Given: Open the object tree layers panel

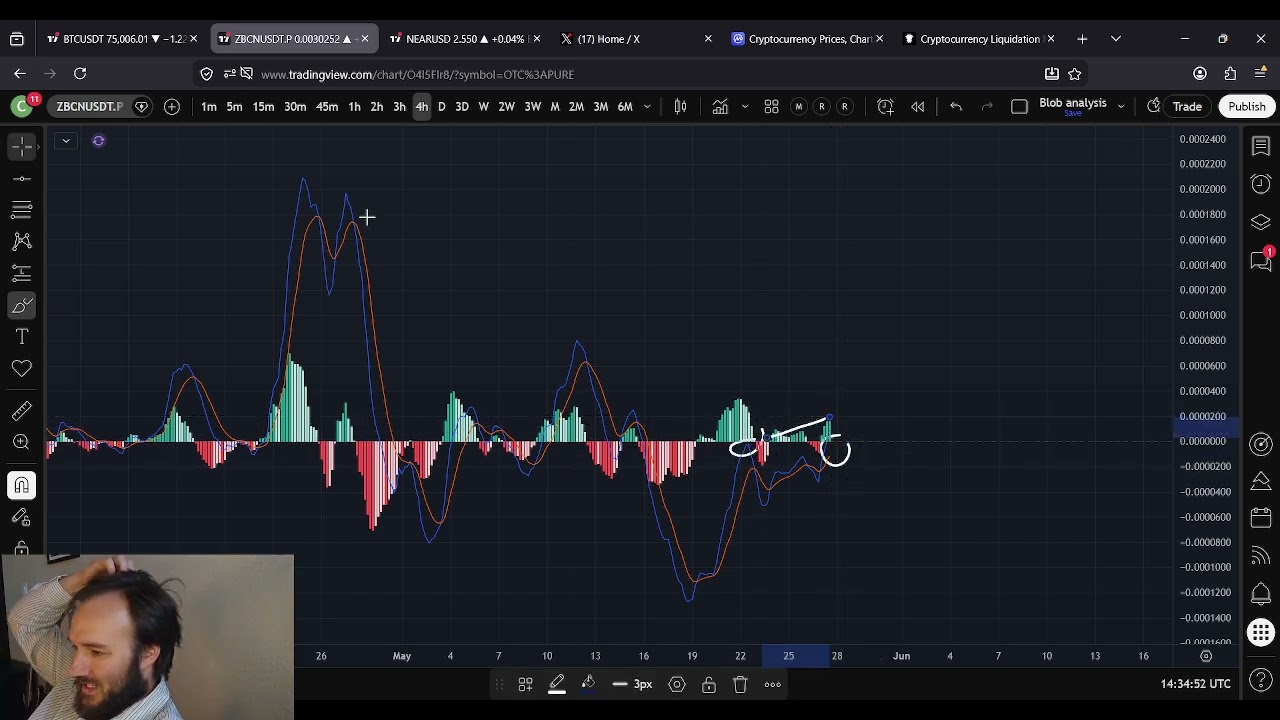Looking at the screenshot, I should 1260,222.
